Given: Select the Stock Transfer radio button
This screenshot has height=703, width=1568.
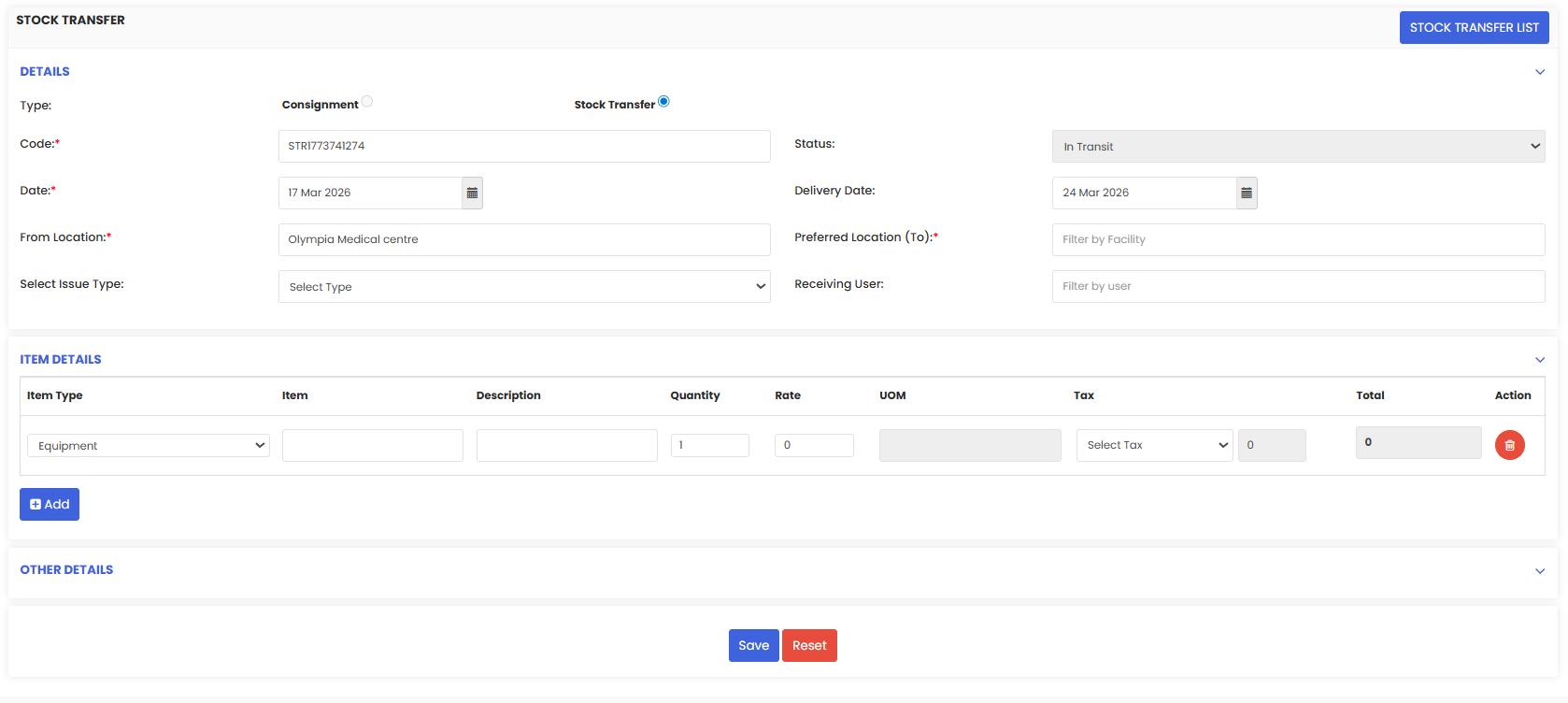Looking at the screenshot, I should pos(663,102).
